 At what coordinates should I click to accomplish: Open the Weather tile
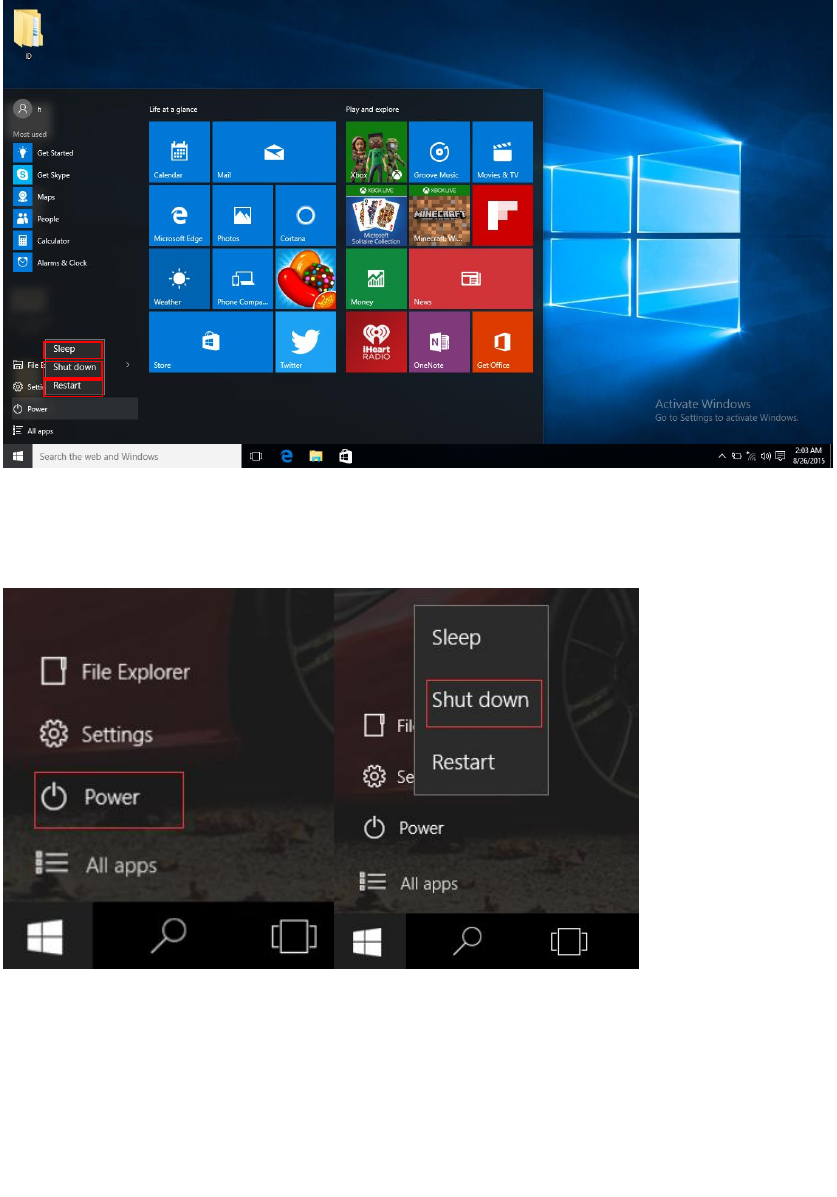point(179,279)
